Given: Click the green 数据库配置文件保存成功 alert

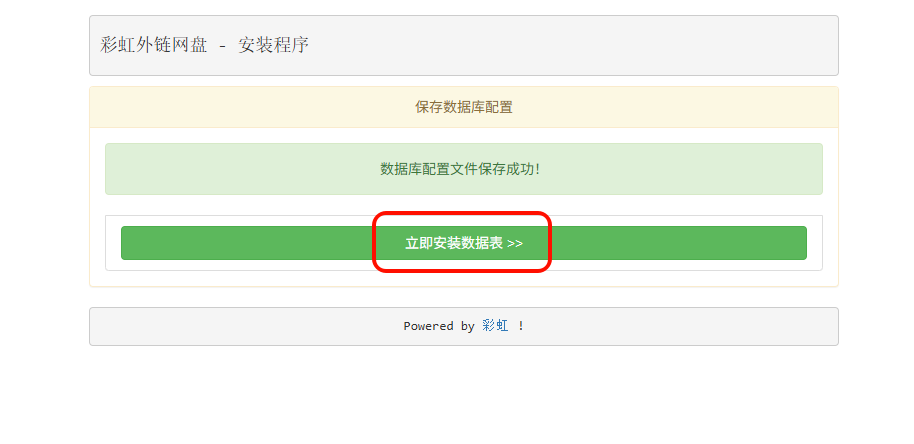Looking at the screenshot, I should coord(463,169).
